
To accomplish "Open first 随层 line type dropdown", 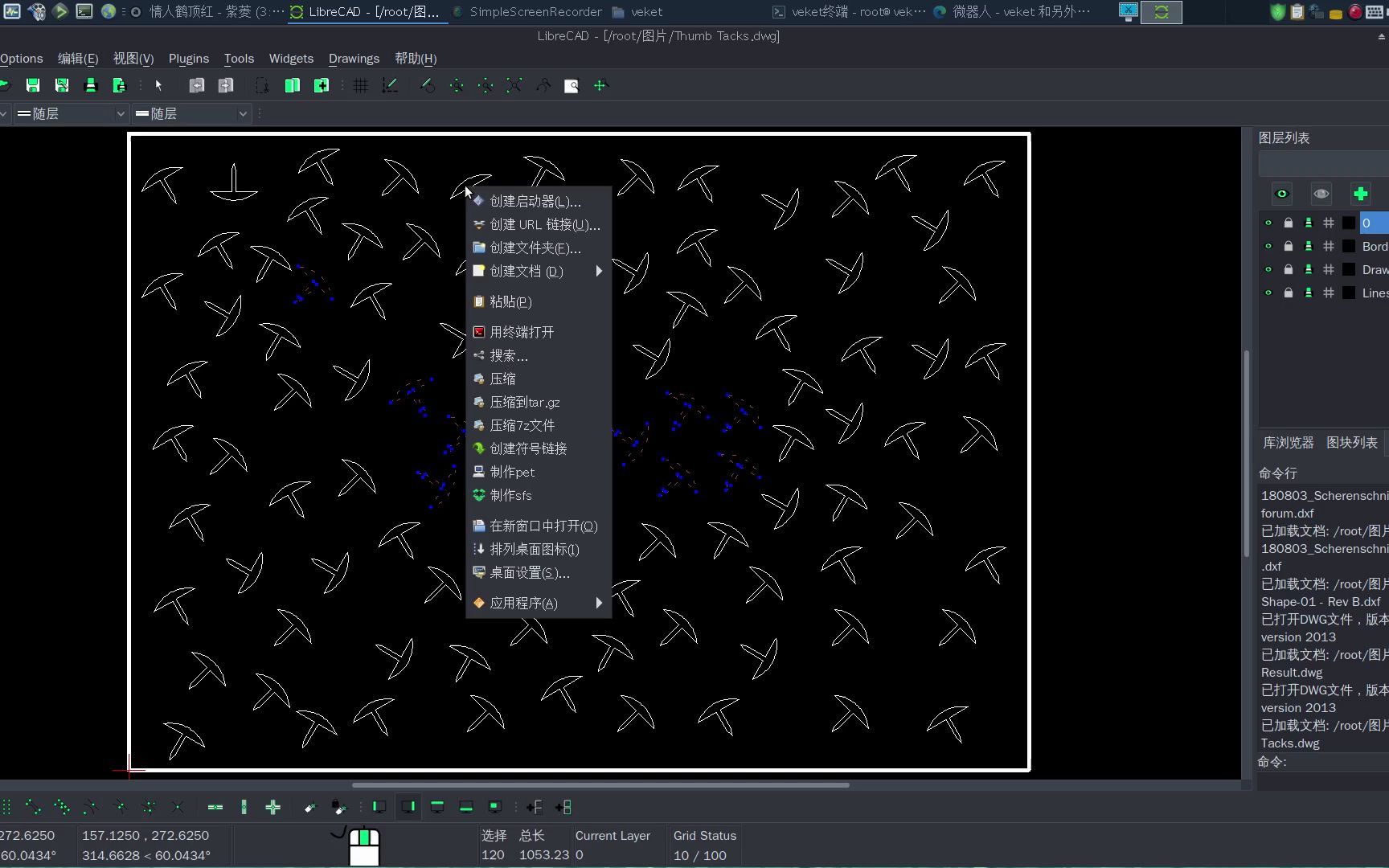I will [x=71, y=114].
